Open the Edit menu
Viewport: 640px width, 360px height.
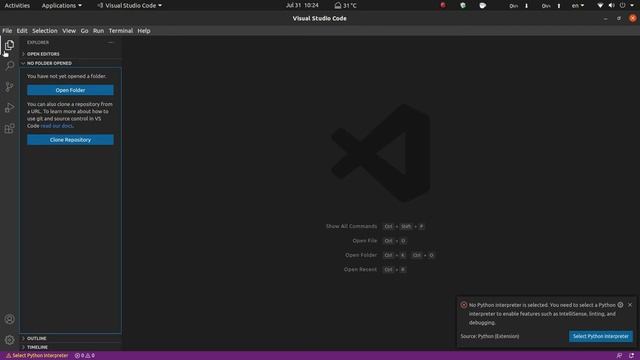(22, 31)
